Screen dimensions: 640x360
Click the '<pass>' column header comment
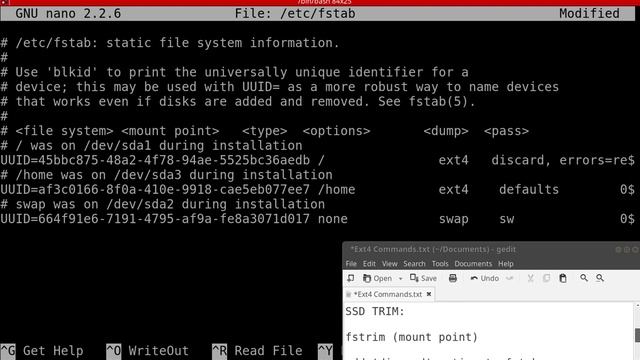(506, 131)
